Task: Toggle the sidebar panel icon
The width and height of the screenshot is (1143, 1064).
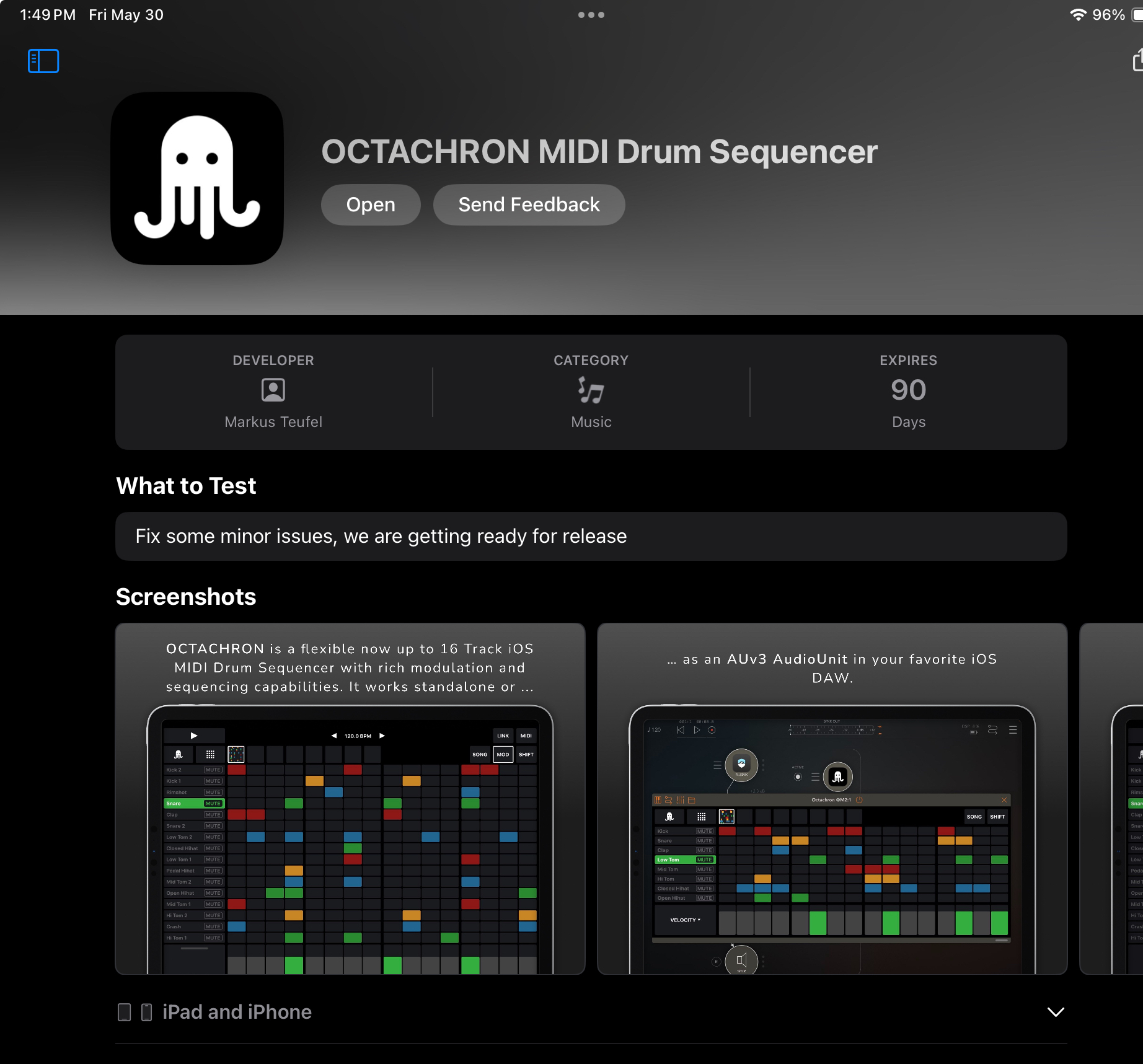Action: [x=43, y=61]
